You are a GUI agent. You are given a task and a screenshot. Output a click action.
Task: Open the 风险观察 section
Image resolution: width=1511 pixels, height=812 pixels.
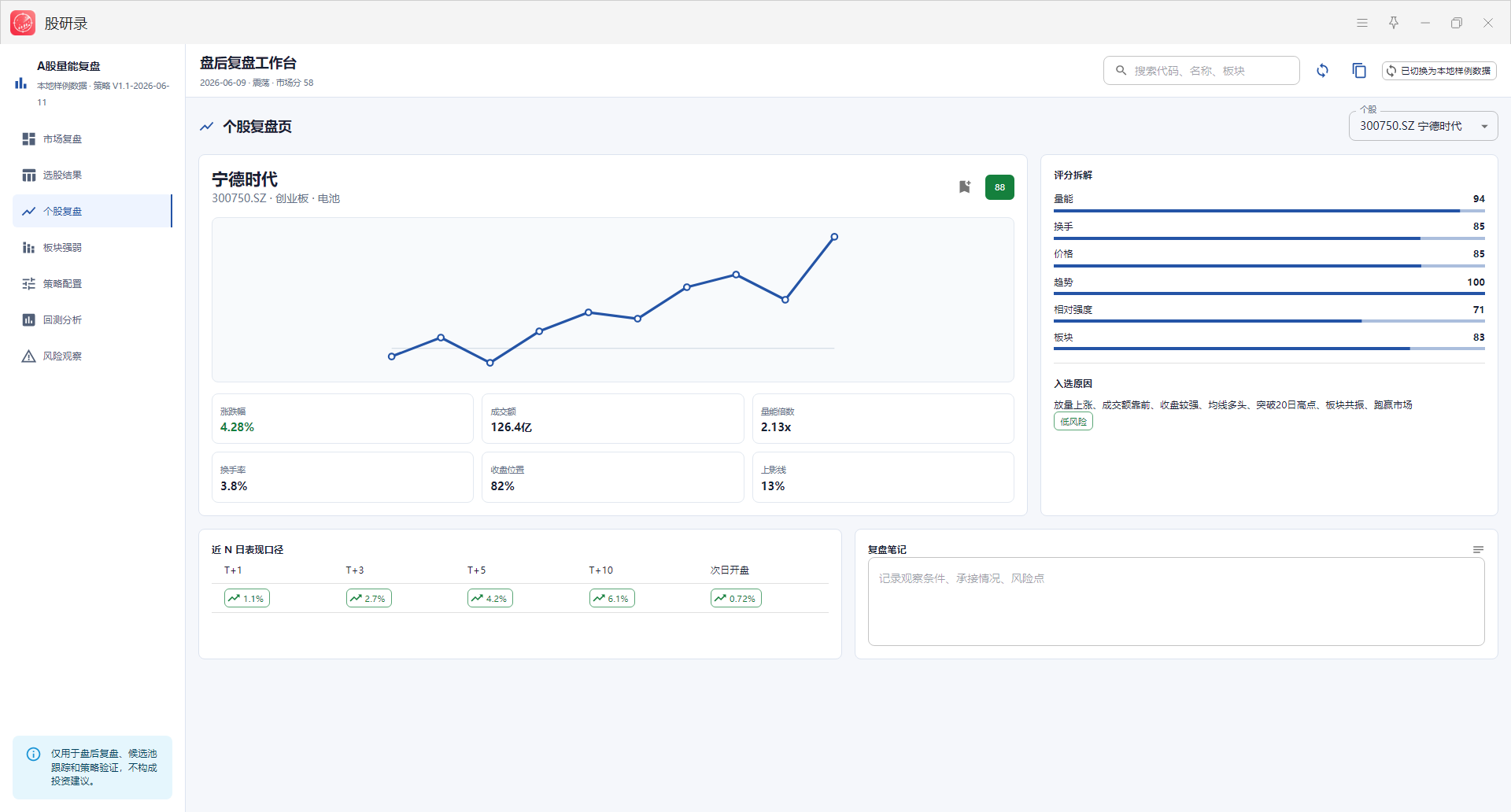(93, 356)
